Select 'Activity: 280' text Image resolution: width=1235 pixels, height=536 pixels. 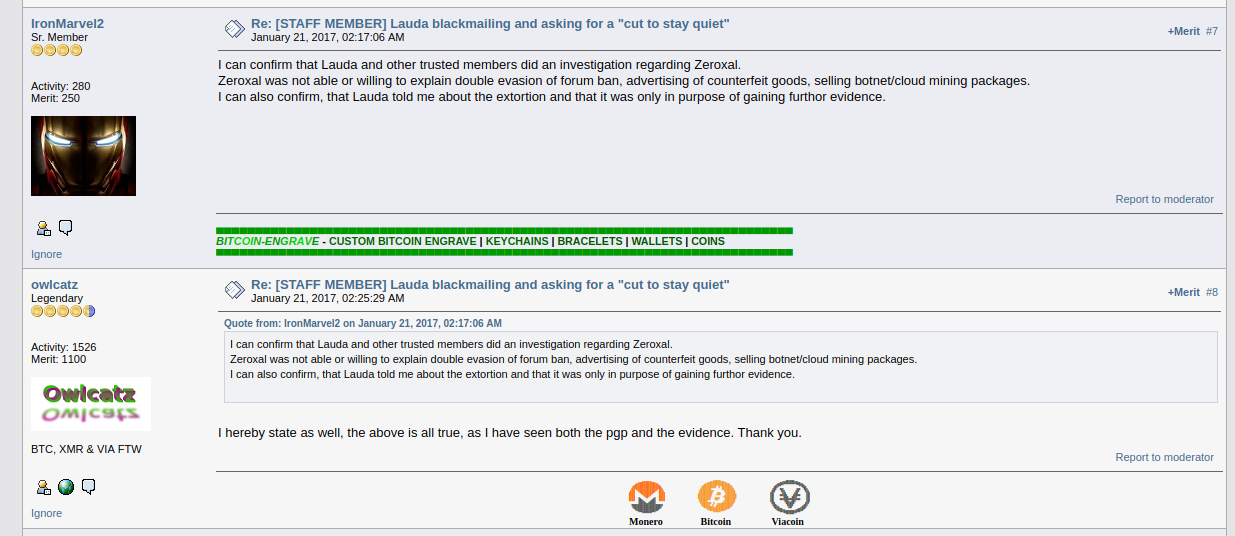[x=61, y=86]
